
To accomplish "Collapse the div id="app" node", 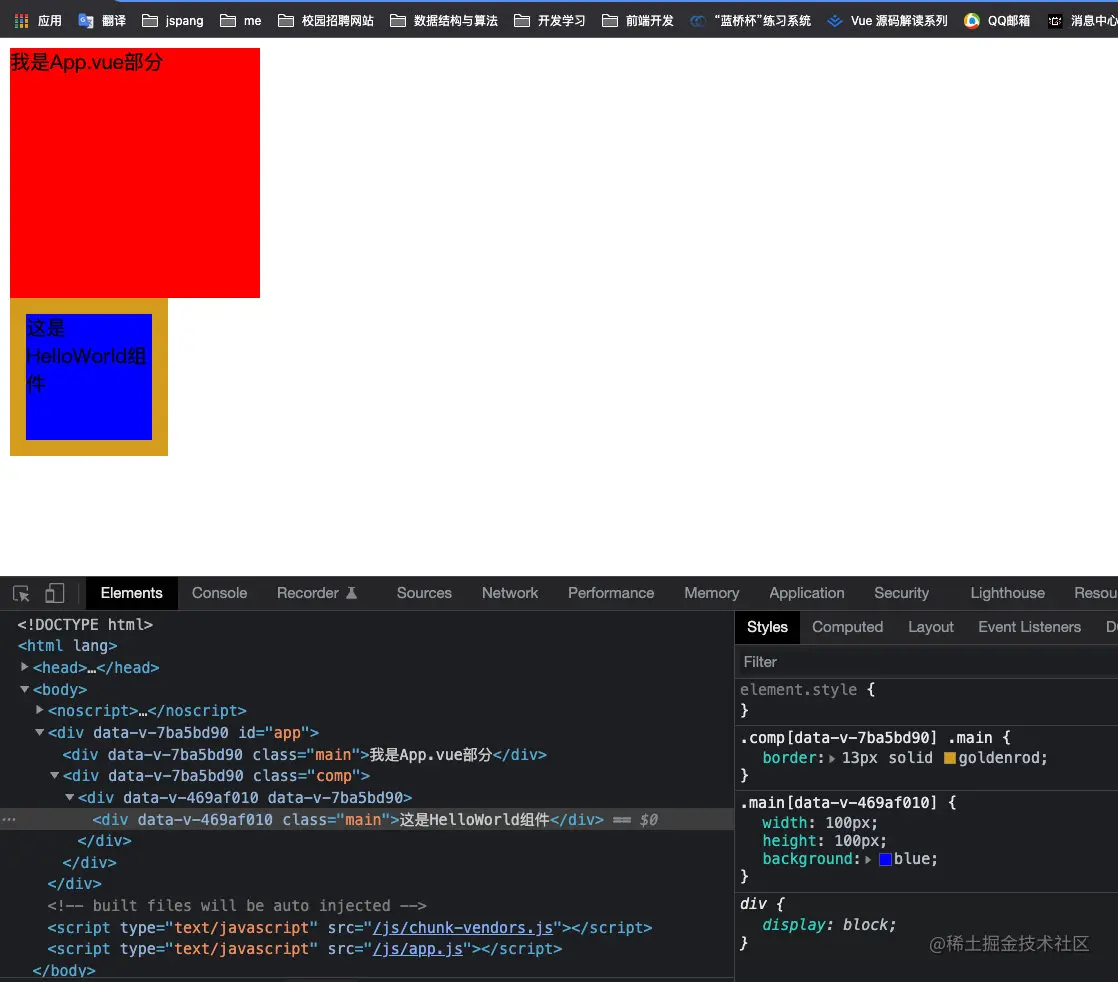I will (x=40, y=732).
